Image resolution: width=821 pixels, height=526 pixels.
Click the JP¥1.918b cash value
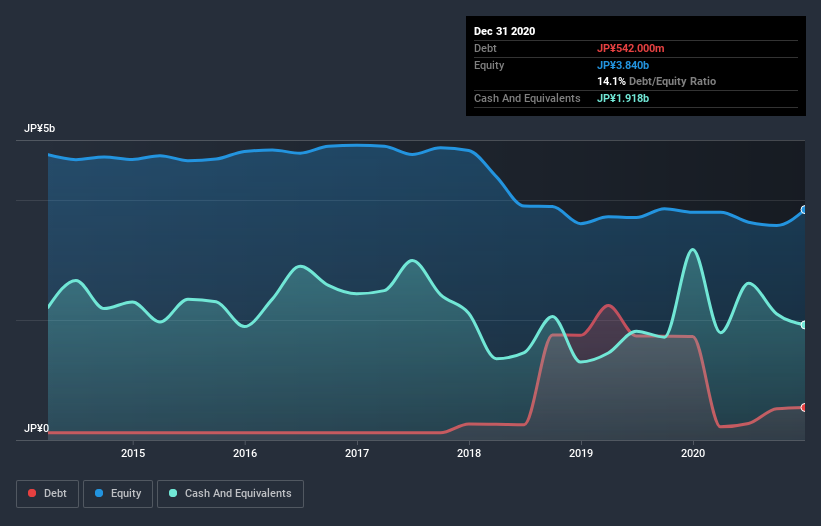[623, 98]
